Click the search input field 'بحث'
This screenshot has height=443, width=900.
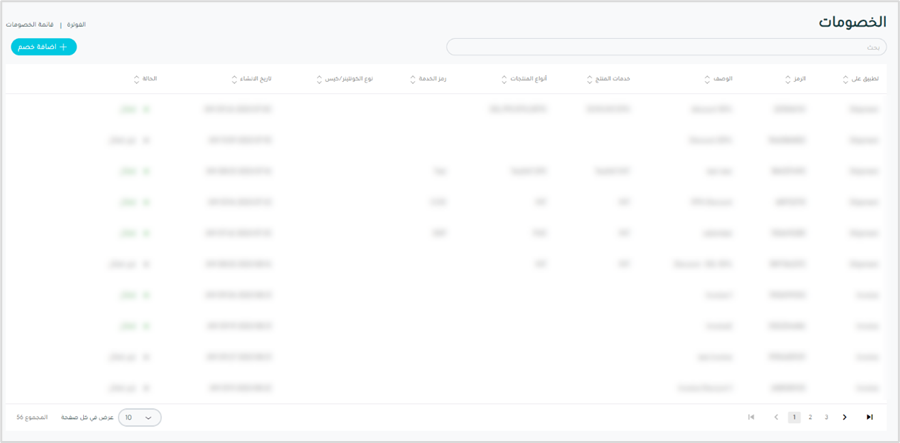pos(665,47)
